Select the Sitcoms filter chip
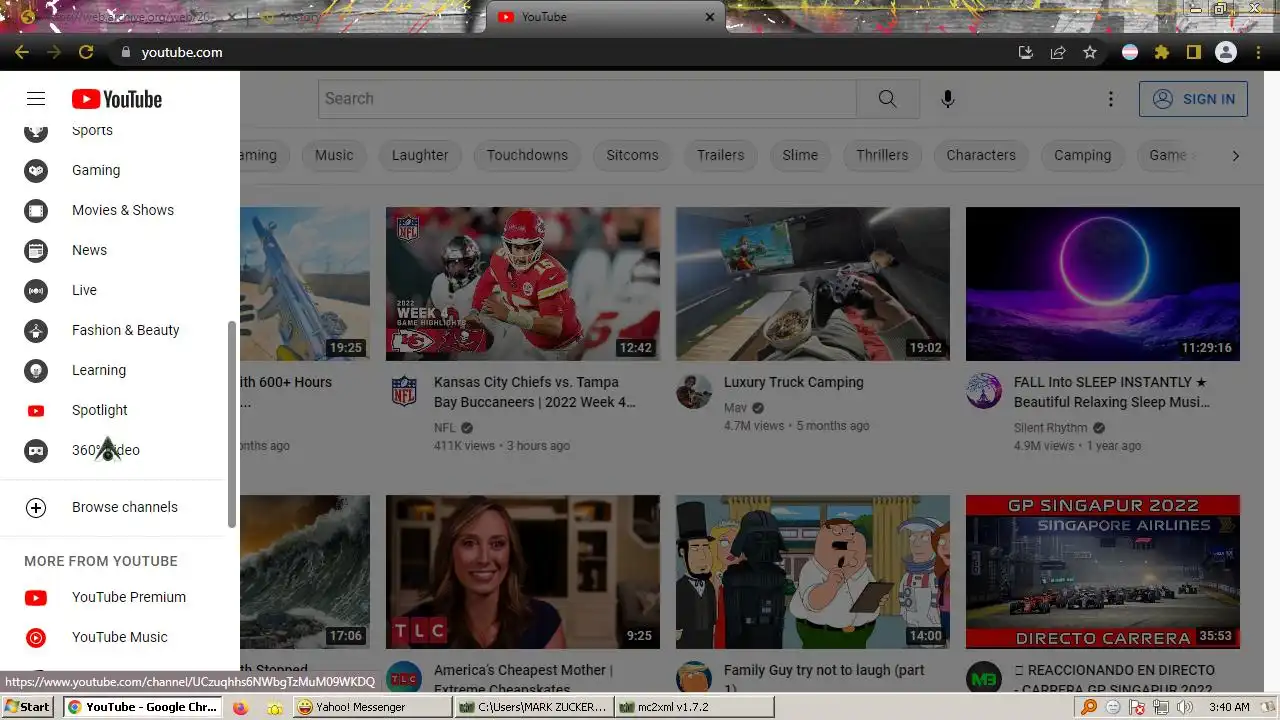This screenshot has width=1280, height=720. click(632, 155)
